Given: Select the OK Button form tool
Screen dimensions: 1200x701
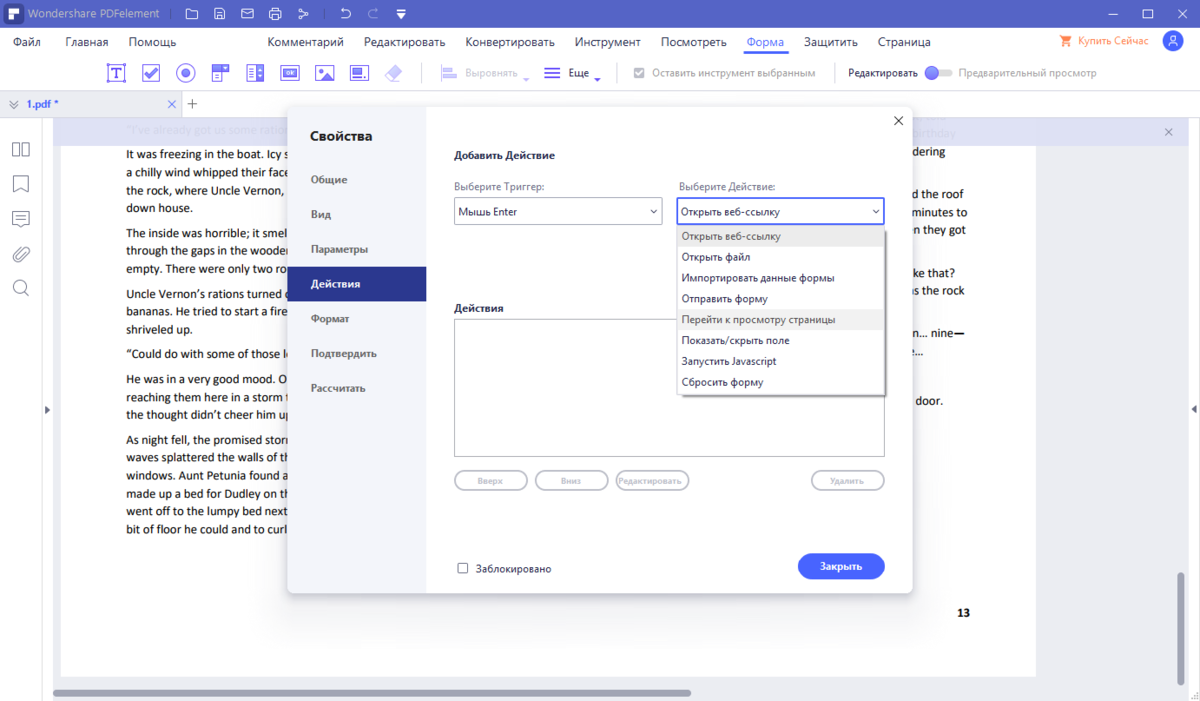Looking at the screenshot, I should pyautogui.click(x=289, y=73).
